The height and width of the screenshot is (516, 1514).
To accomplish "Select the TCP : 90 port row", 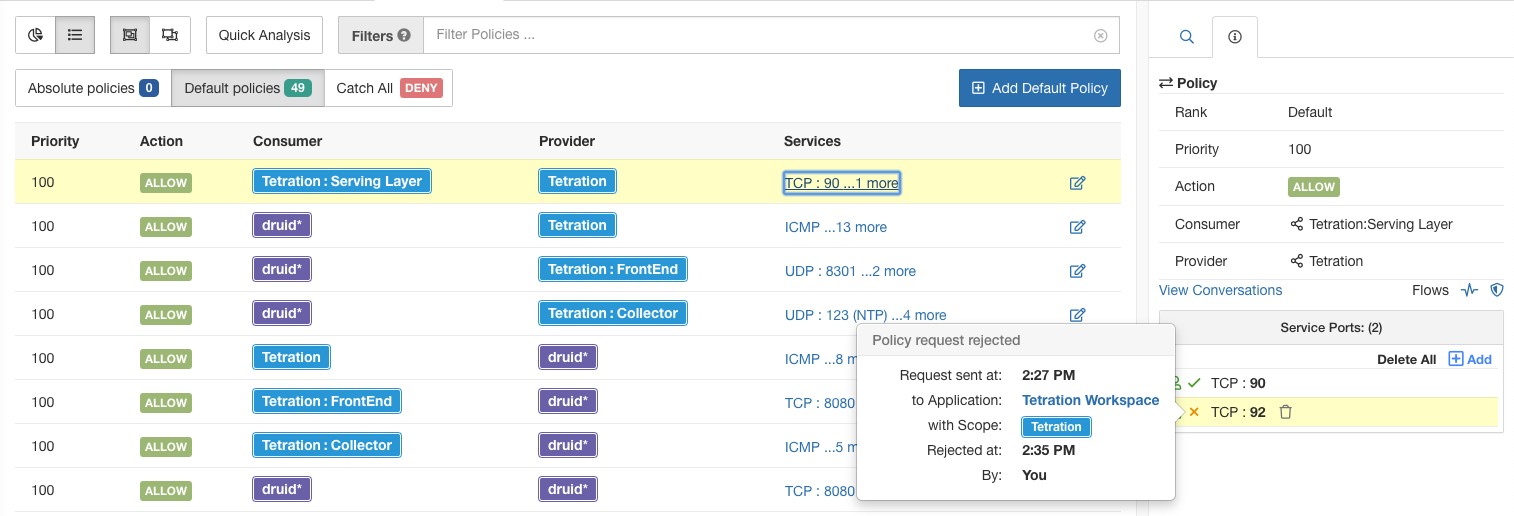I will [1331, 383].
